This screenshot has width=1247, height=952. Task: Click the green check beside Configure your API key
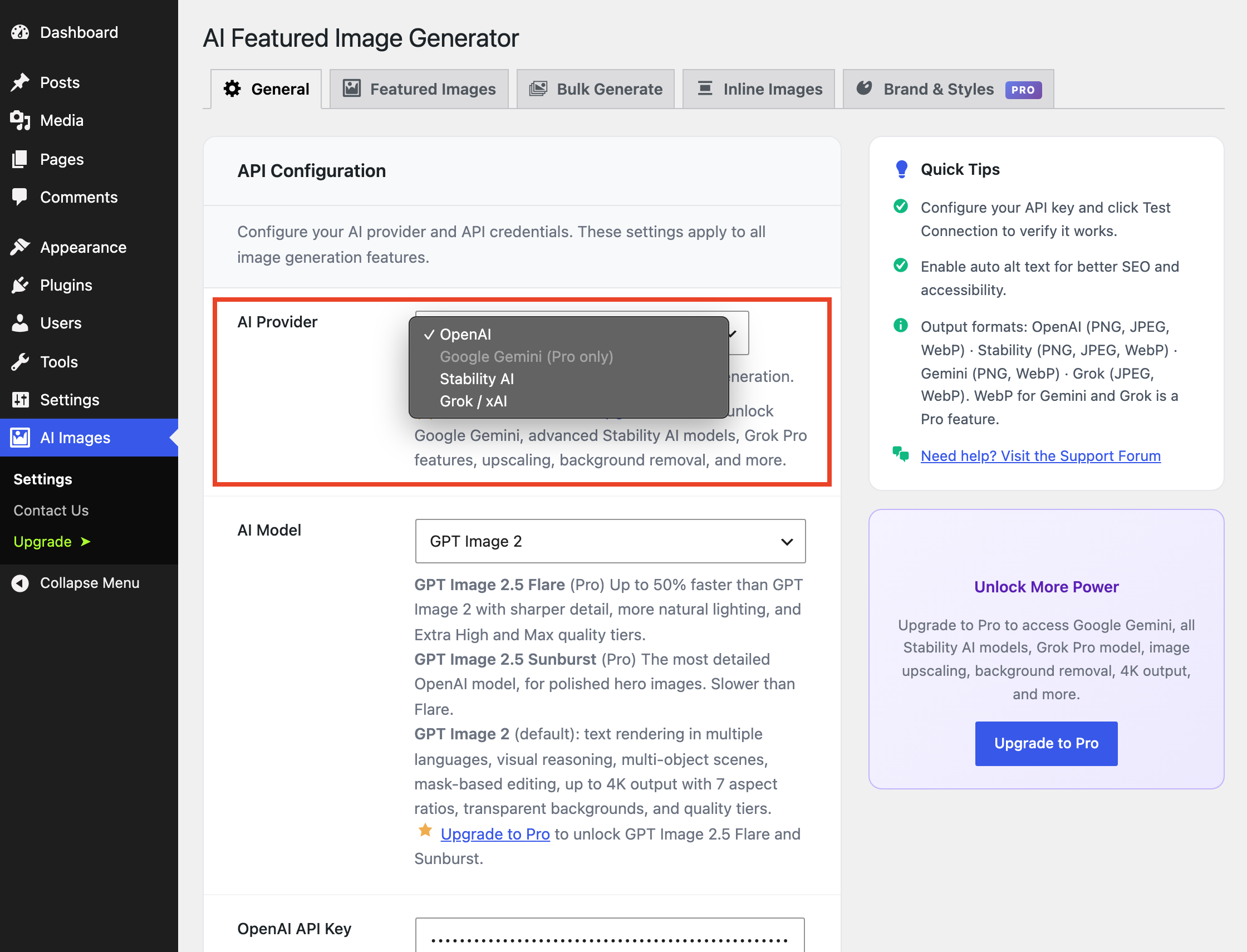901,206
